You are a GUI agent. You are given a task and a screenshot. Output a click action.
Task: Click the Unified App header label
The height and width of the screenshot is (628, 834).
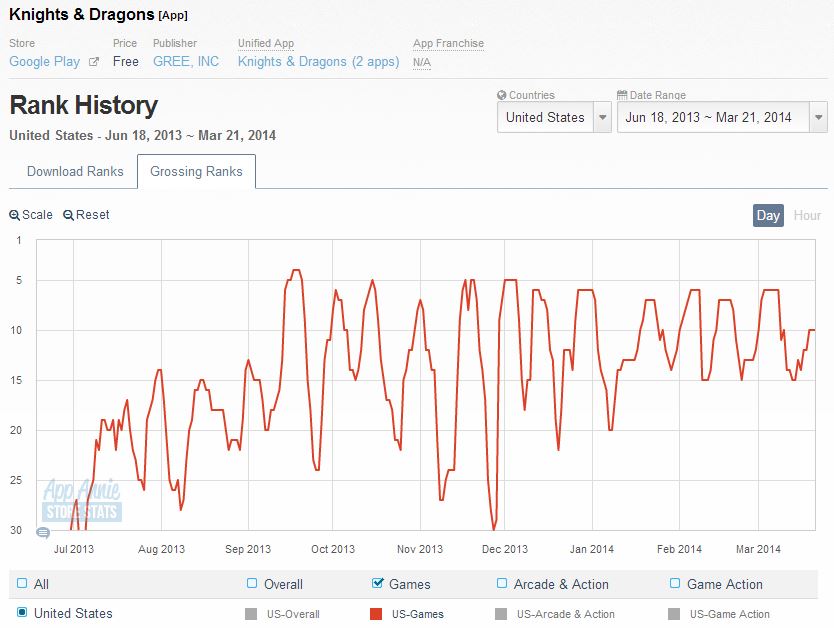point(265,43)
